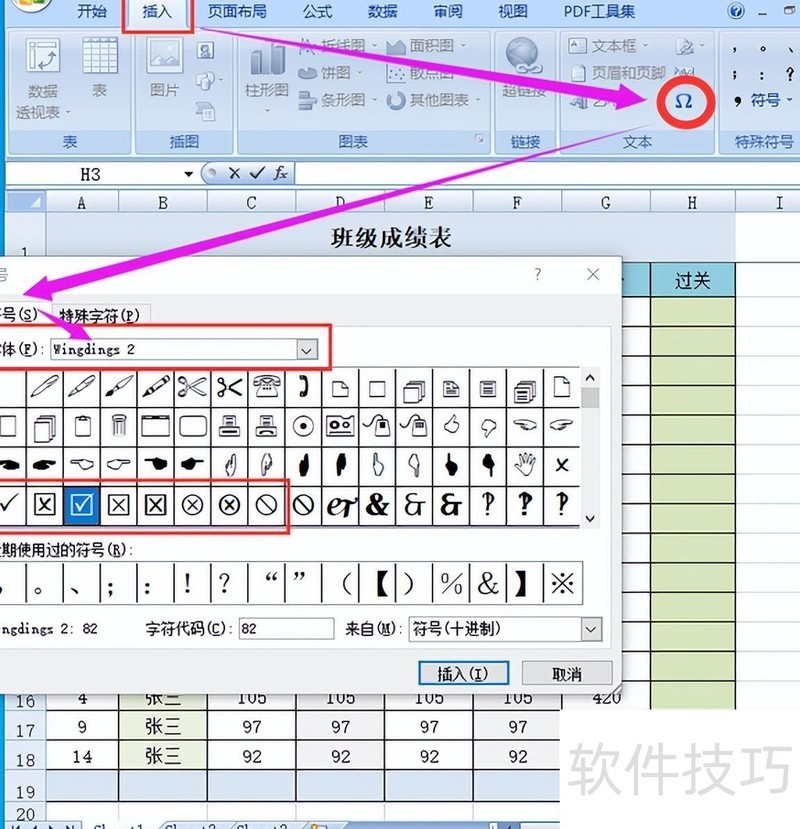Select the circled dot symbol
The width and height of the screenshot is (800, 829).
[x=303, y=426]
